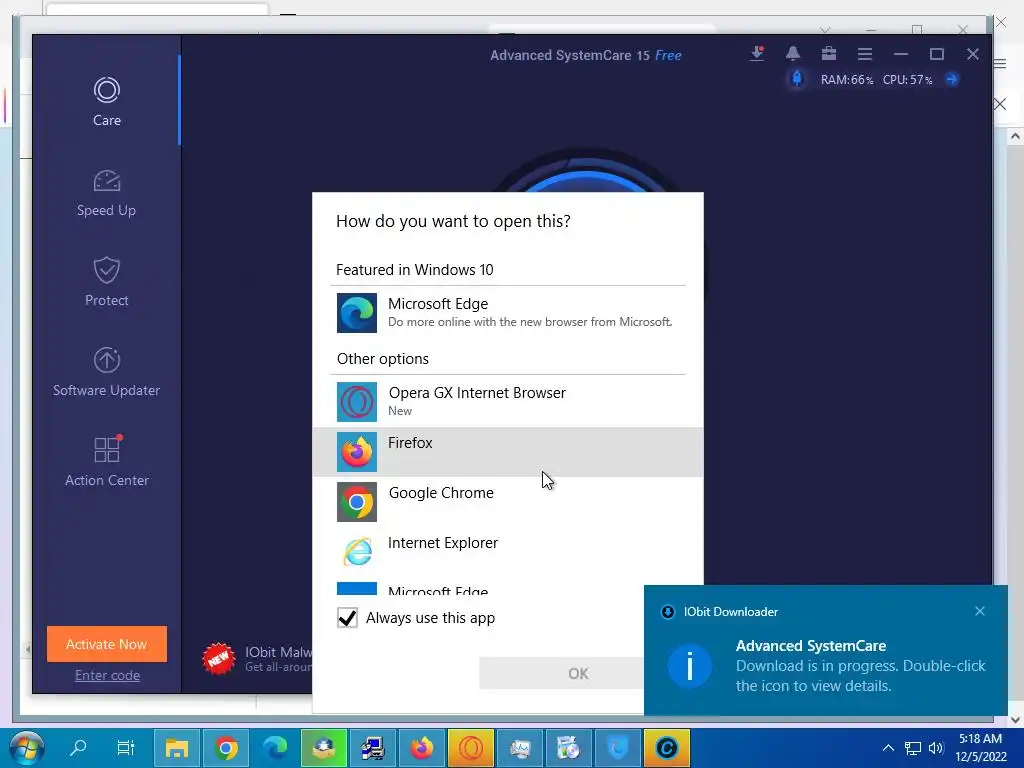1024x768 pixels.
Task: Click the blue rocket Turbo Boost icon
Action: click(797, 79)
